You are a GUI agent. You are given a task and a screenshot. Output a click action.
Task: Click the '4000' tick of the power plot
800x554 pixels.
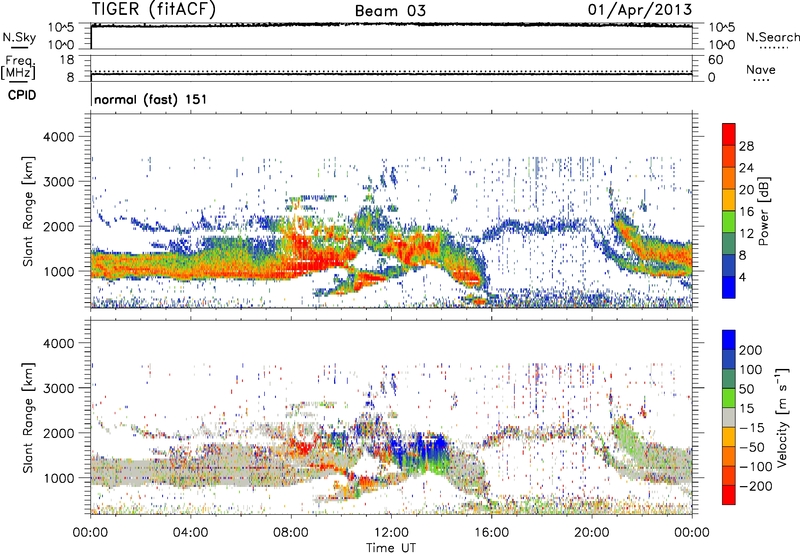tap(58, 137)
